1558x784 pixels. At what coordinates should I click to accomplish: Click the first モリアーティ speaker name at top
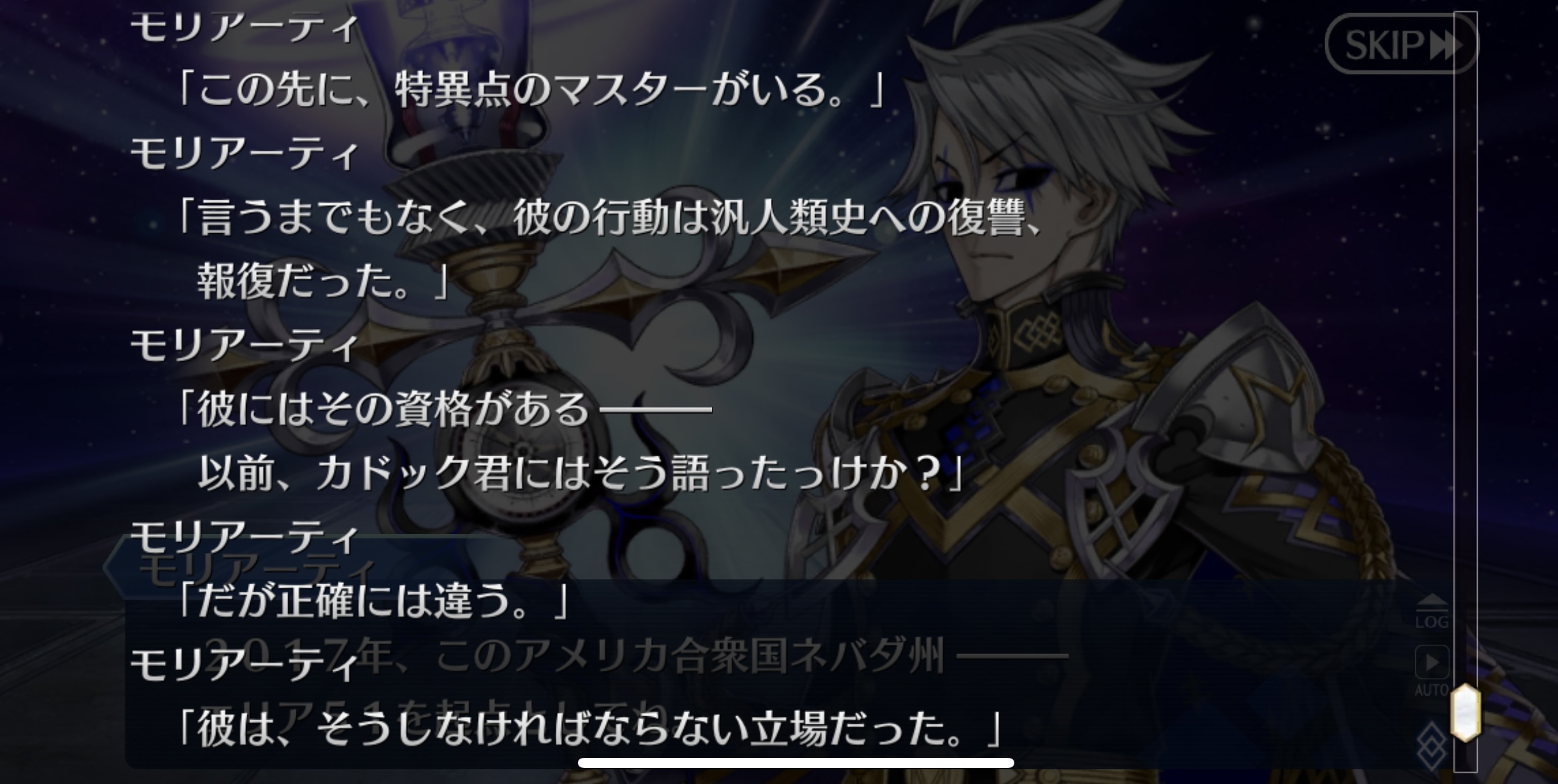[x=245, y=27]
